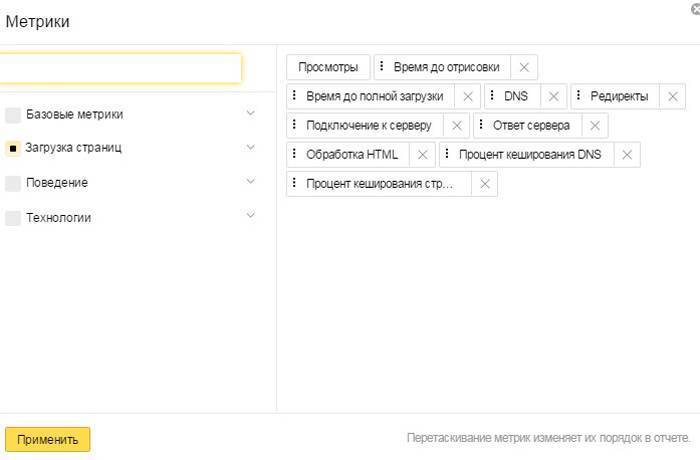Expand the Загрузка страниц section arrow
The width and height of the screenshot is (700, 460).
coord(250,147)
